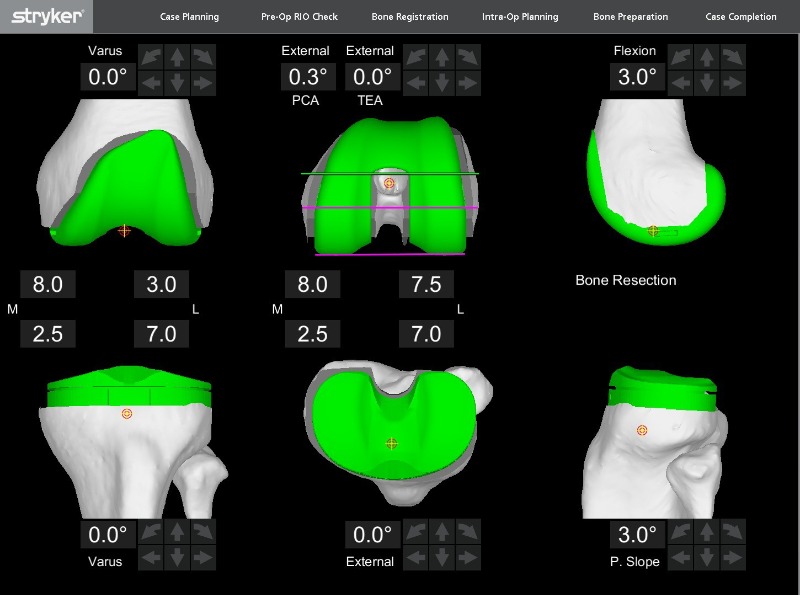Click the 7.5 lateral resection value
The height and width of the screenshot is (595, 800).
click(426, 285)
